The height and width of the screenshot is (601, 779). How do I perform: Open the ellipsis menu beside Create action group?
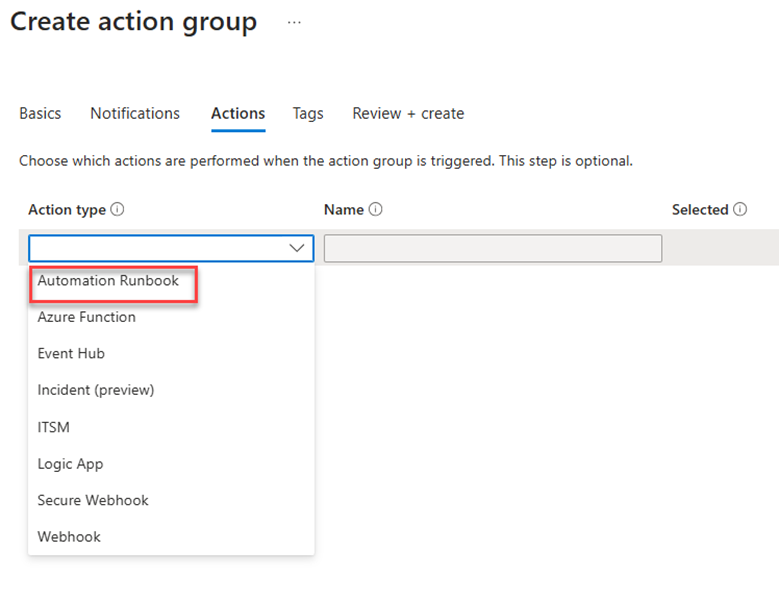click(x=294, y=22)
